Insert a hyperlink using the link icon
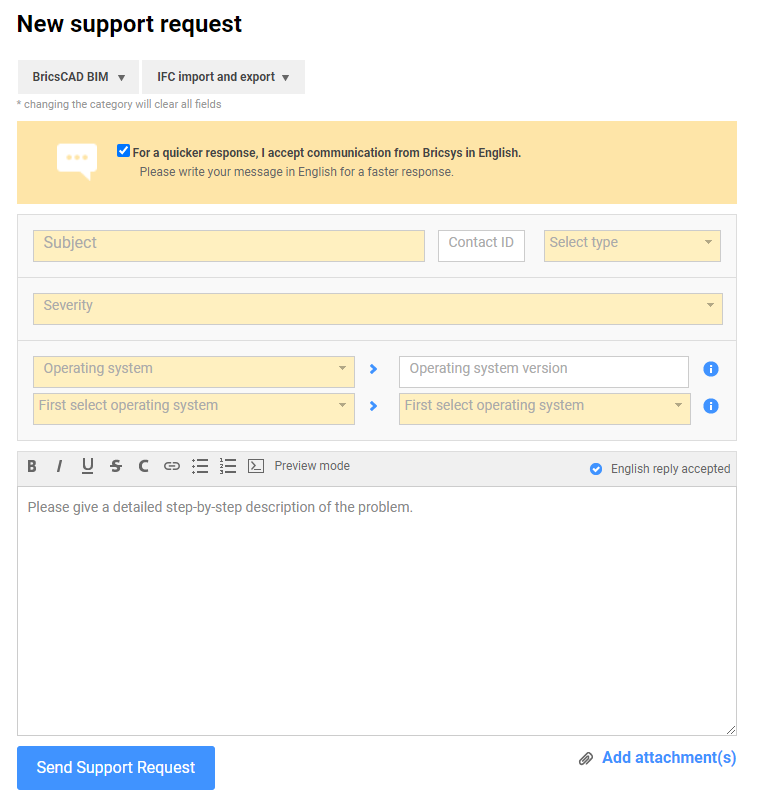 tap(171, 466)
